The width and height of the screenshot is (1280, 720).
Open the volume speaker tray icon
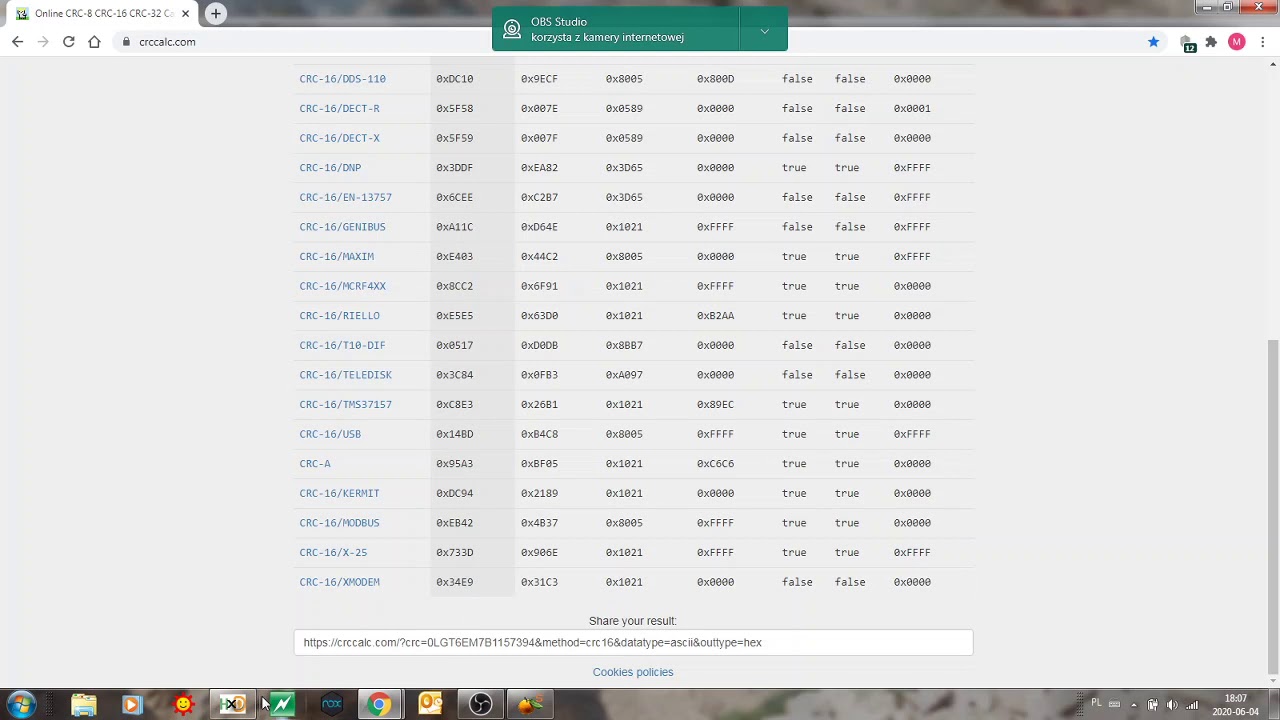[x=1172, y=705]
